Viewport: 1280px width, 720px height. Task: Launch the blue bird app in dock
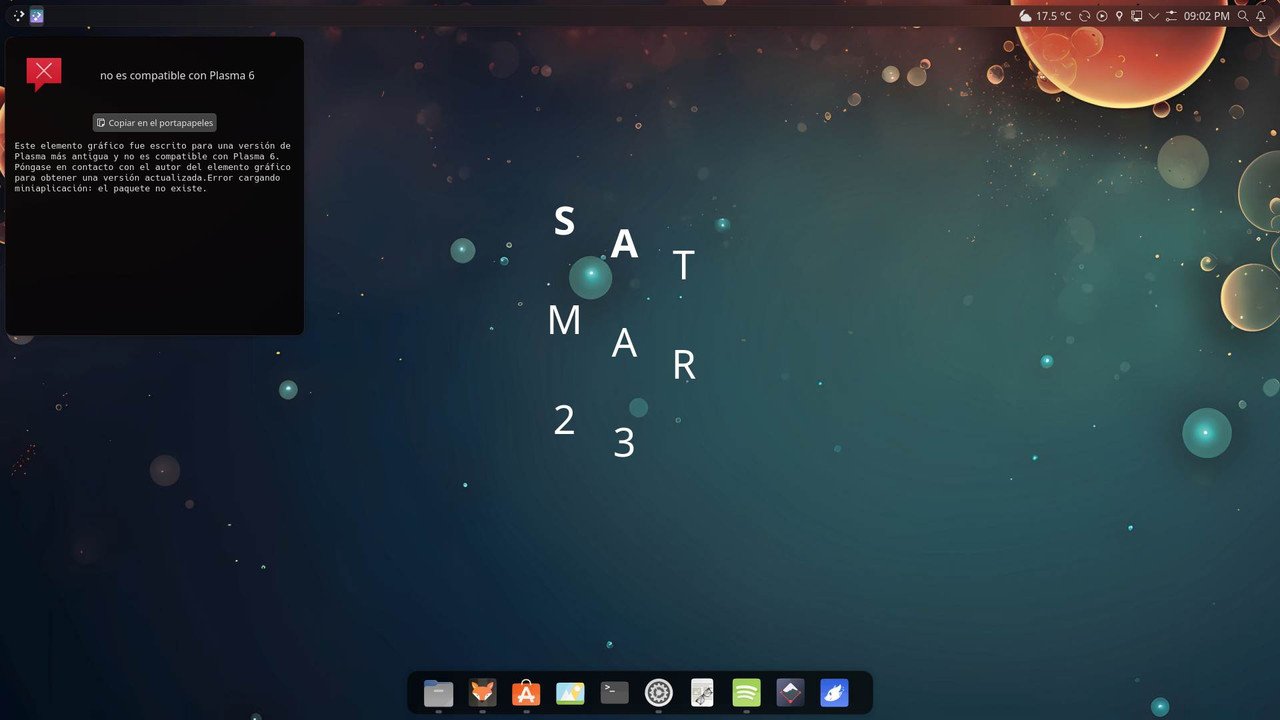(834, 692)
